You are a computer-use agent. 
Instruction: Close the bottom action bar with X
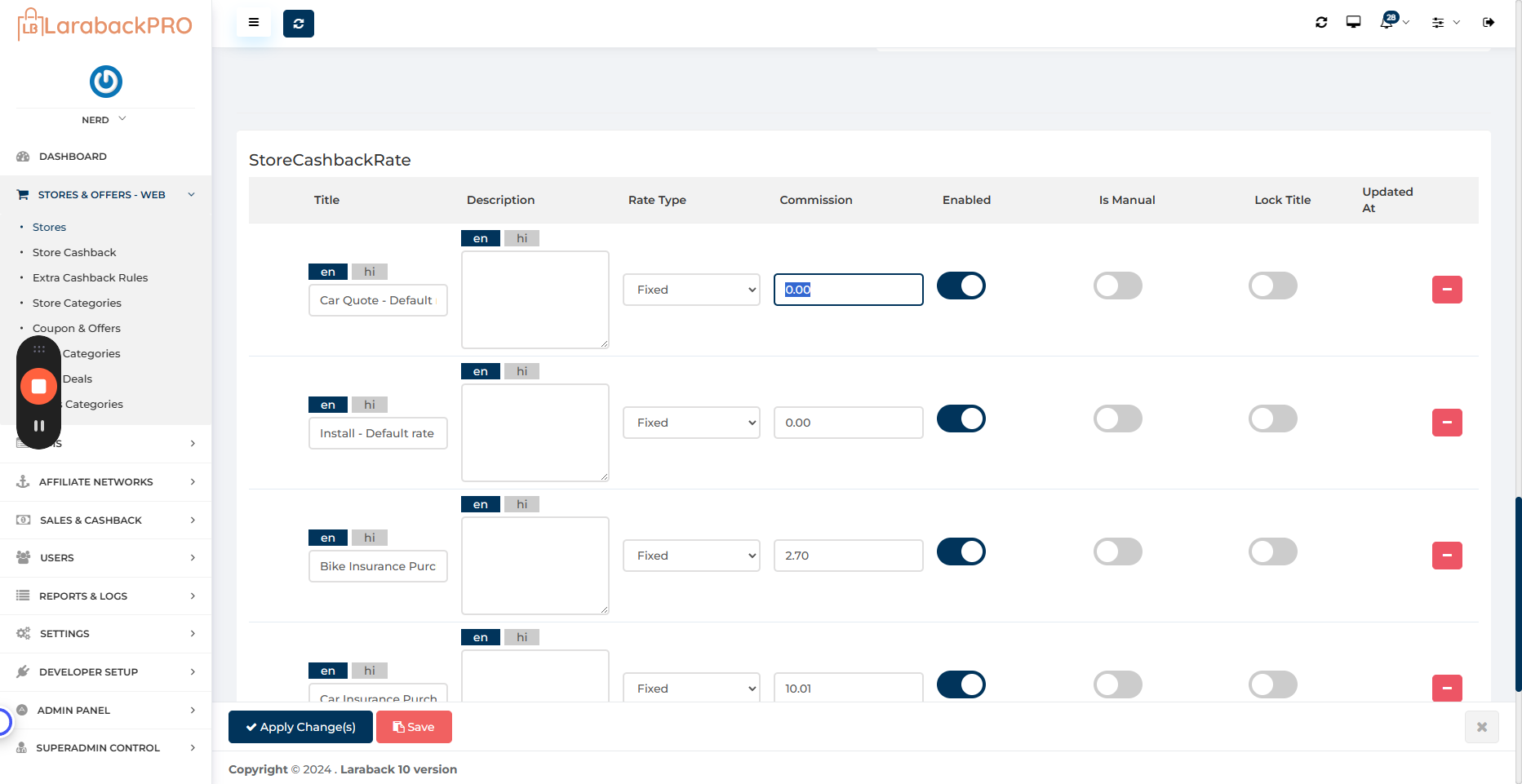(1482, 727)
